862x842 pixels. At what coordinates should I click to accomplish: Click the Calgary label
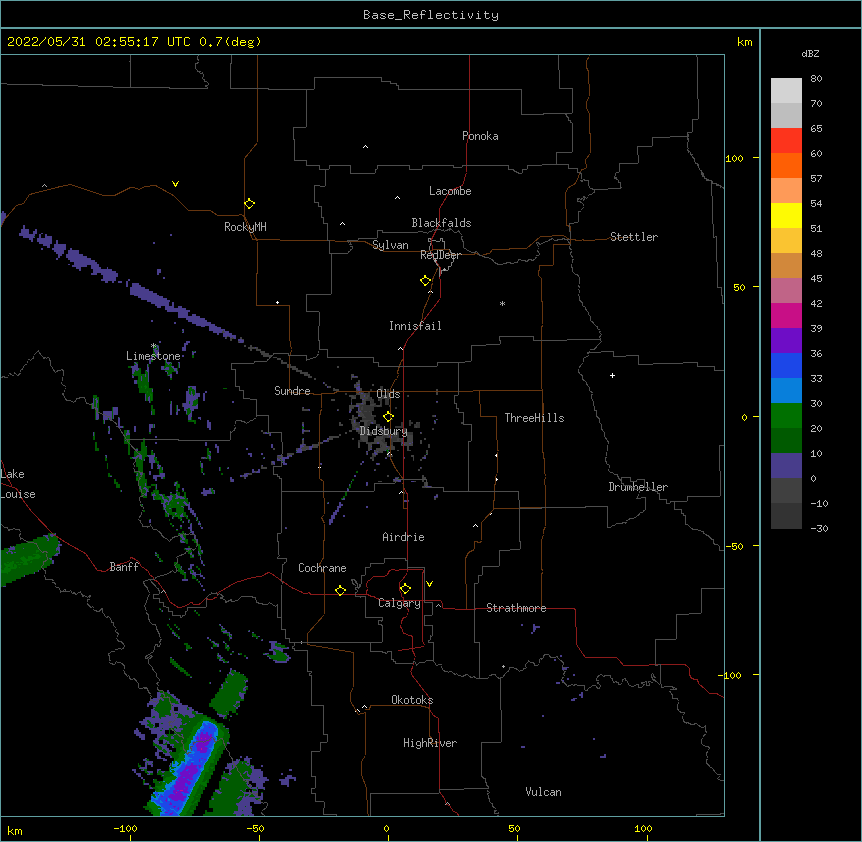(x=399, y=603)
